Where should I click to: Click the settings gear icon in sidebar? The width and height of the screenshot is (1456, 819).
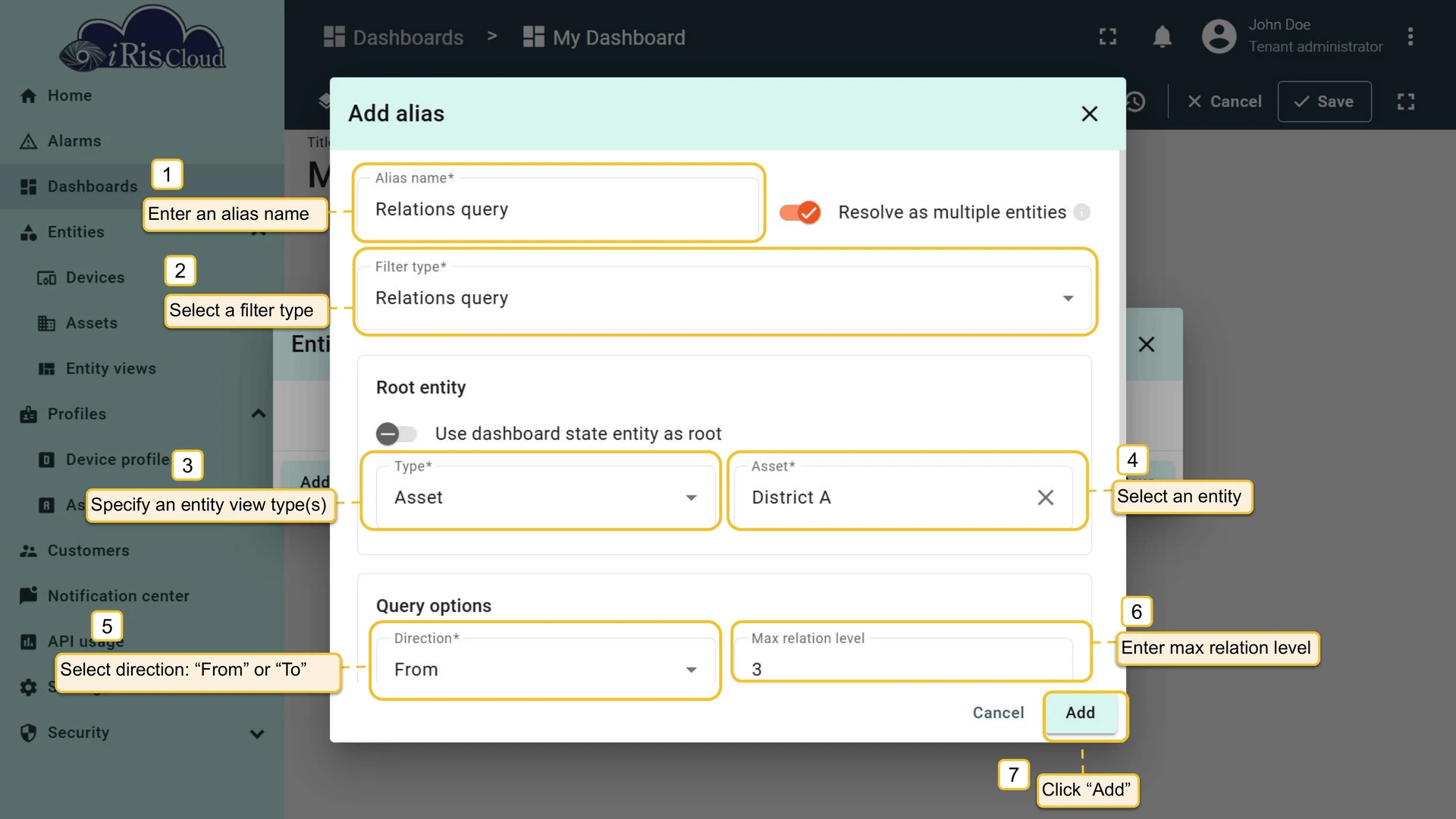[28, 687]
